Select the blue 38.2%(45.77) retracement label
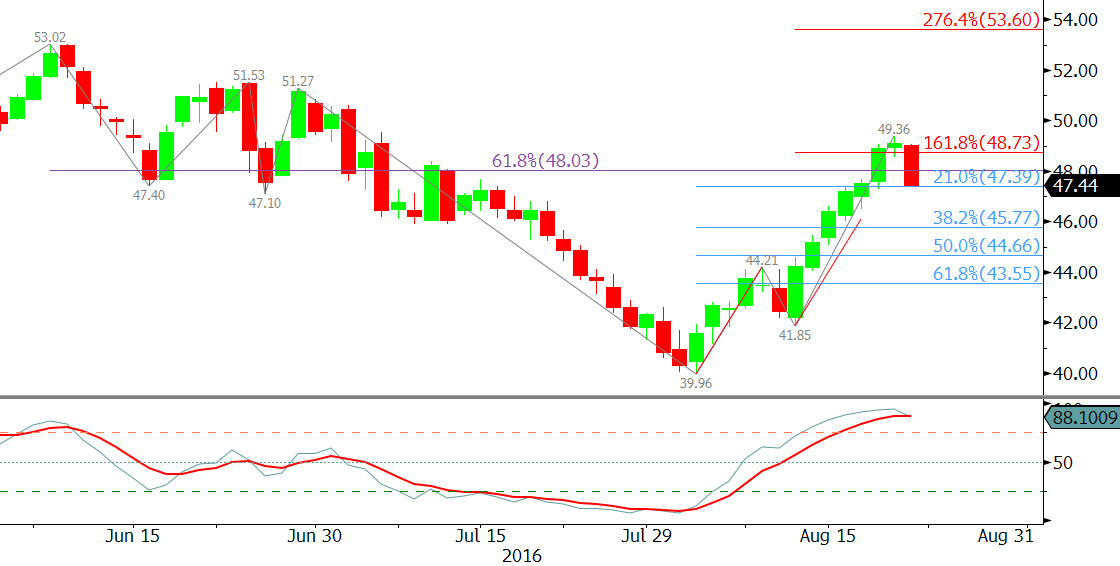Image resolution: width=1120 pixels, height=566 pixels. click(987, 218)
